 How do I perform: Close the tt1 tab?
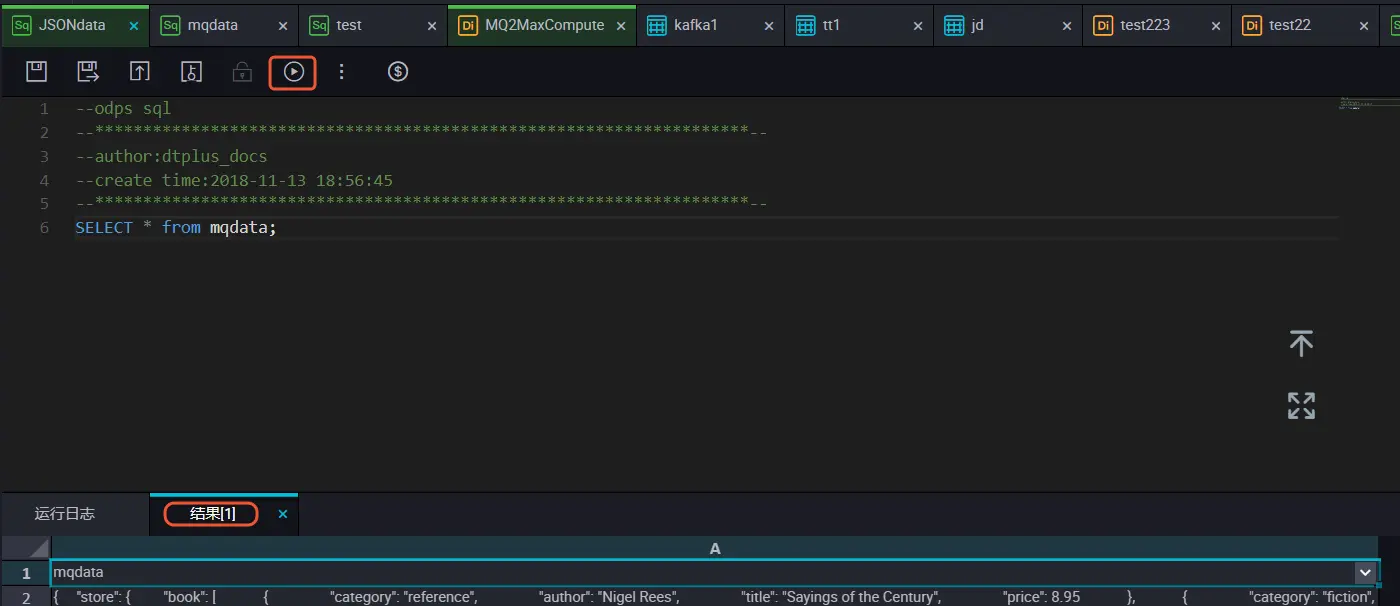click(x=917, y=26)
